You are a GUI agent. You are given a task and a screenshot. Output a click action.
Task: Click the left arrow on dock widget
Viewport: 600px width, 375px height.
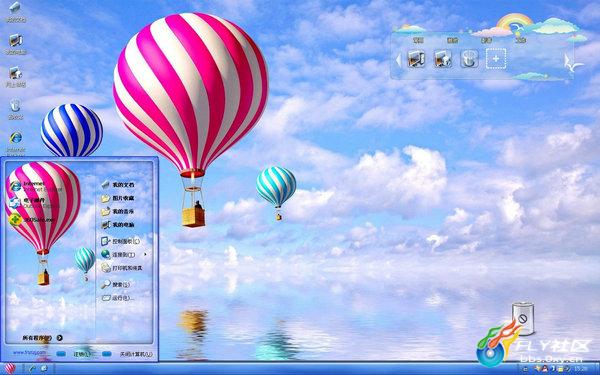(398, 60)
